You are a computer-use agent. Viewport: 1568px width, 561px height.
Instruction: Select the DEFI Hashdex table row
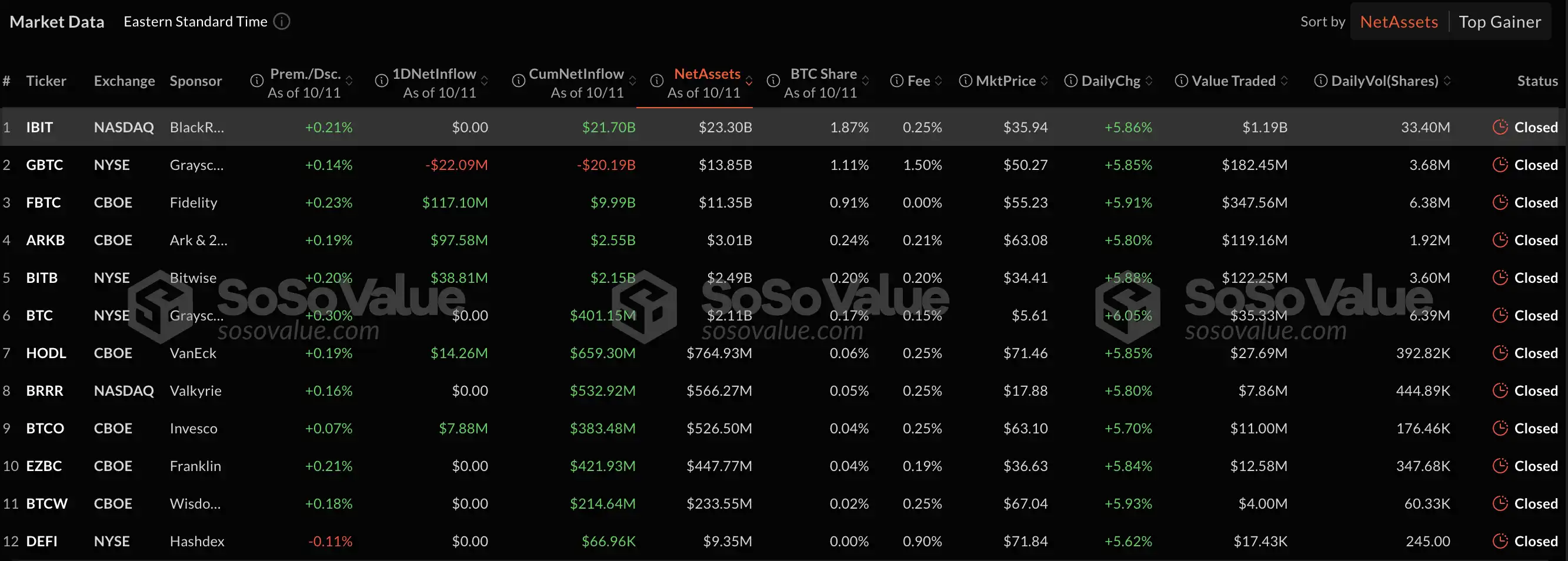(782, 541)
